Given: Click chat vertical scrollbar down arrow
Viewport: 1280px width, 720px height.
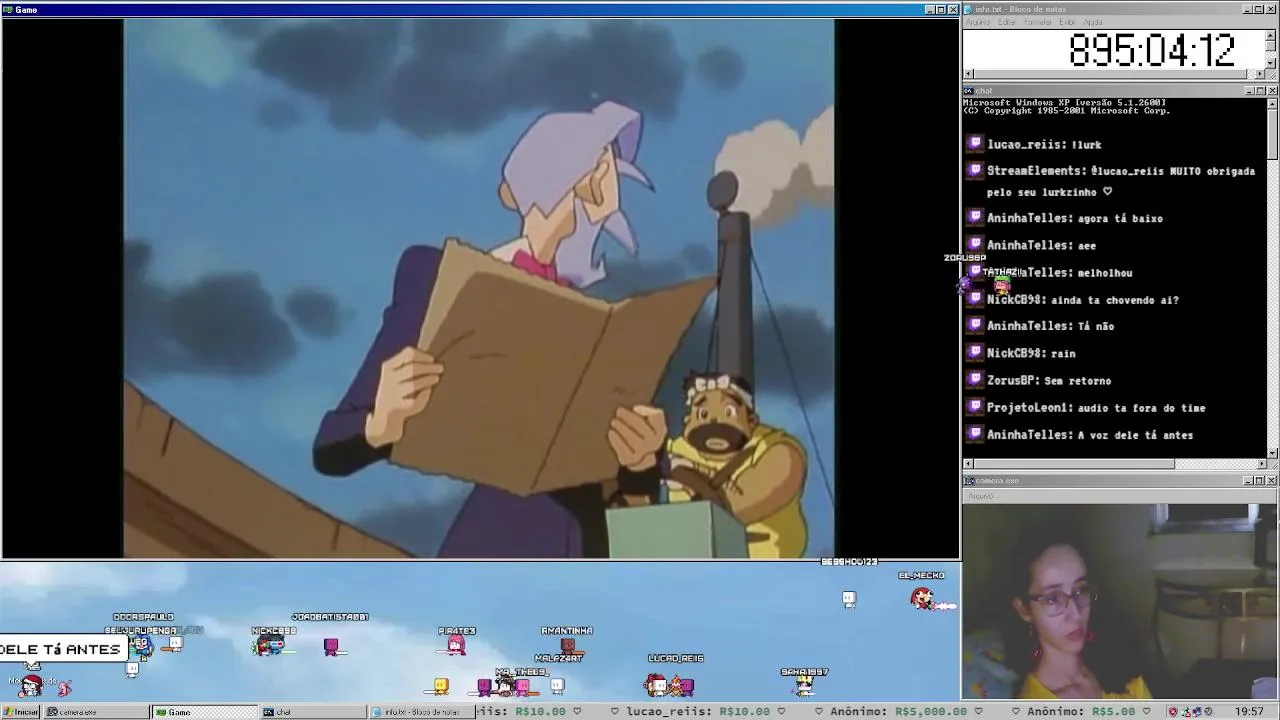Looking at the screenshot, I should point(1271,453).
